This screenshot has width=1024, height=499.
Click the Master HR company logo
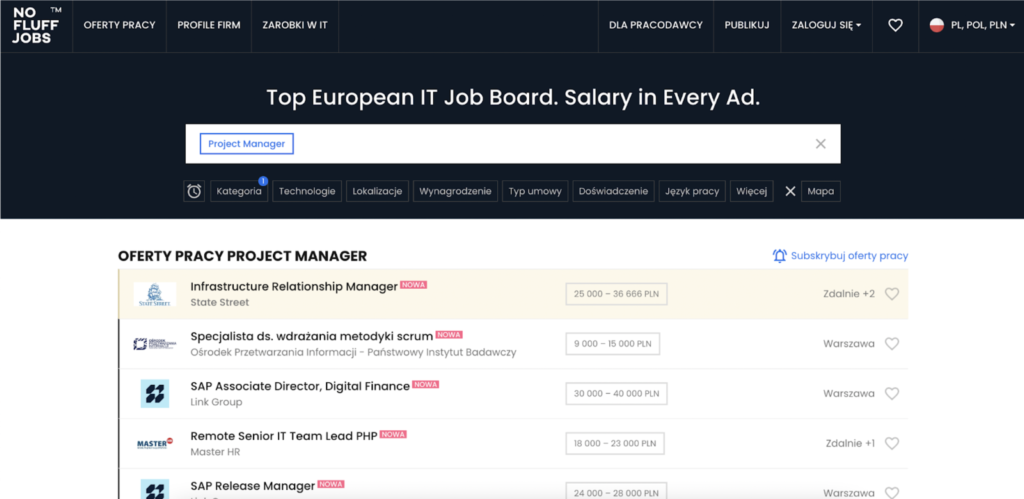[x=155, y=443]
